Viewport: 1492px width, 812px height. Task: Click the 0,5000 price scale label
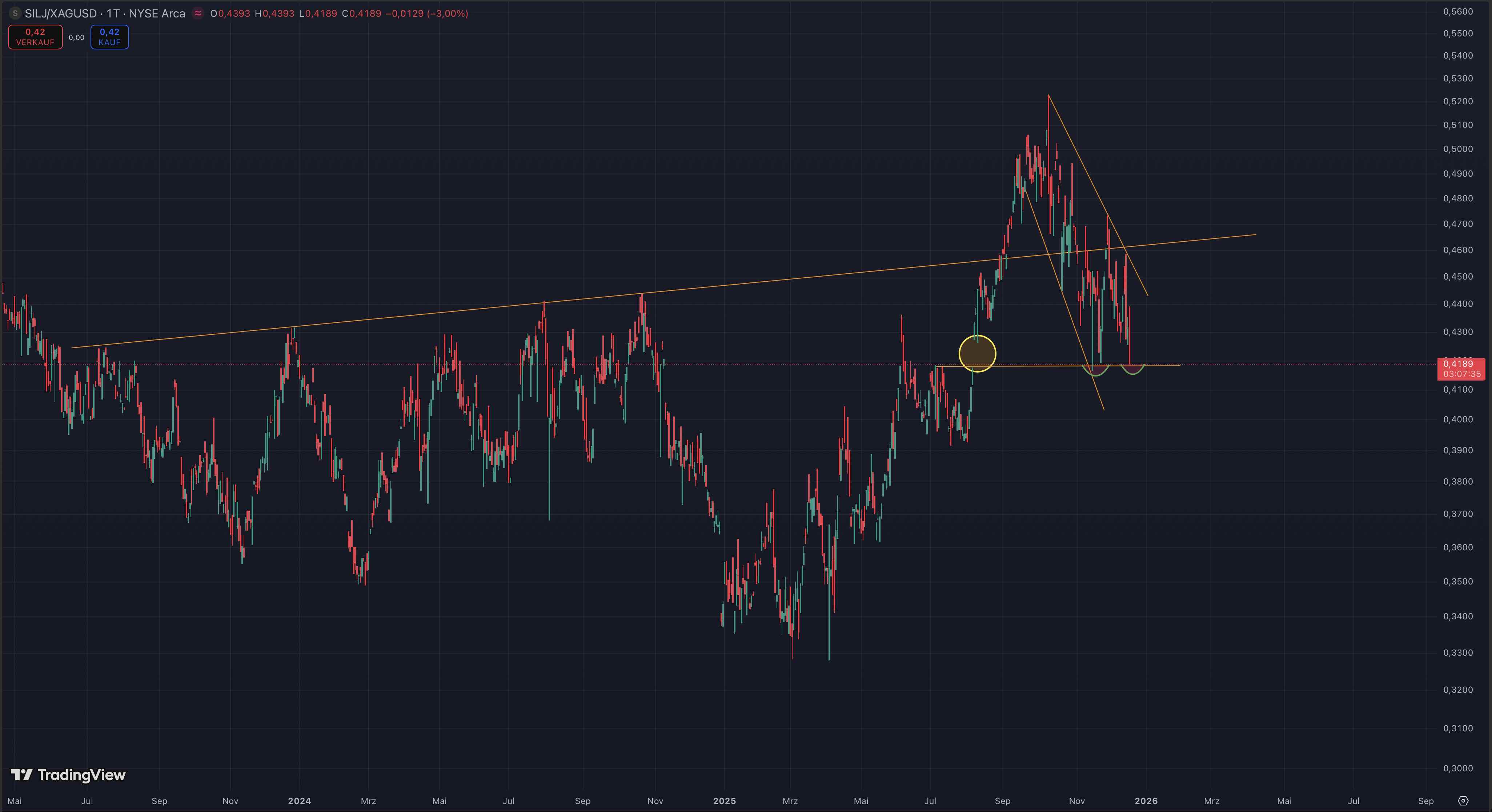coord(1458,149)
